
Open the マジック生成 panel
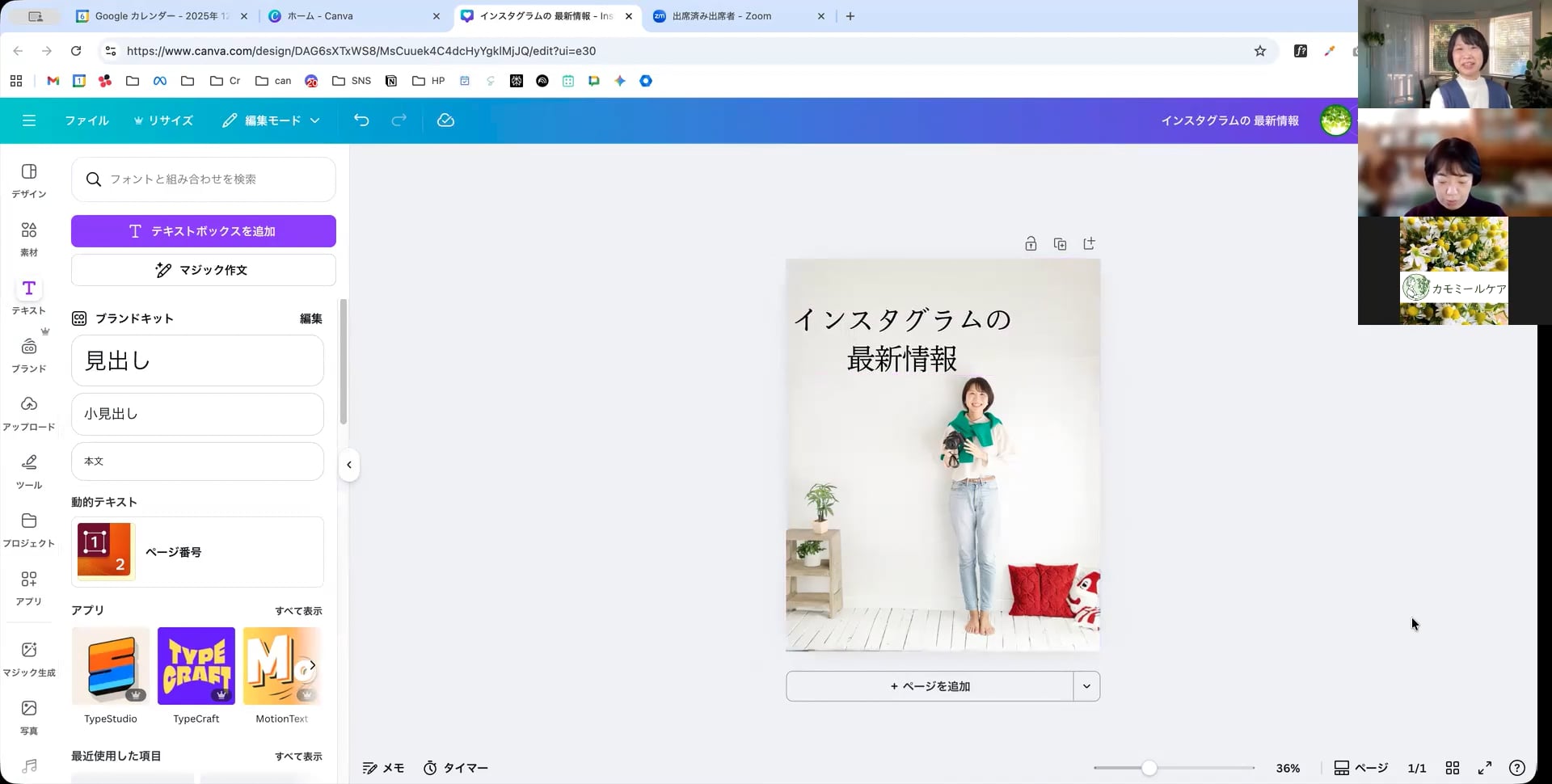tap(29, 656)
